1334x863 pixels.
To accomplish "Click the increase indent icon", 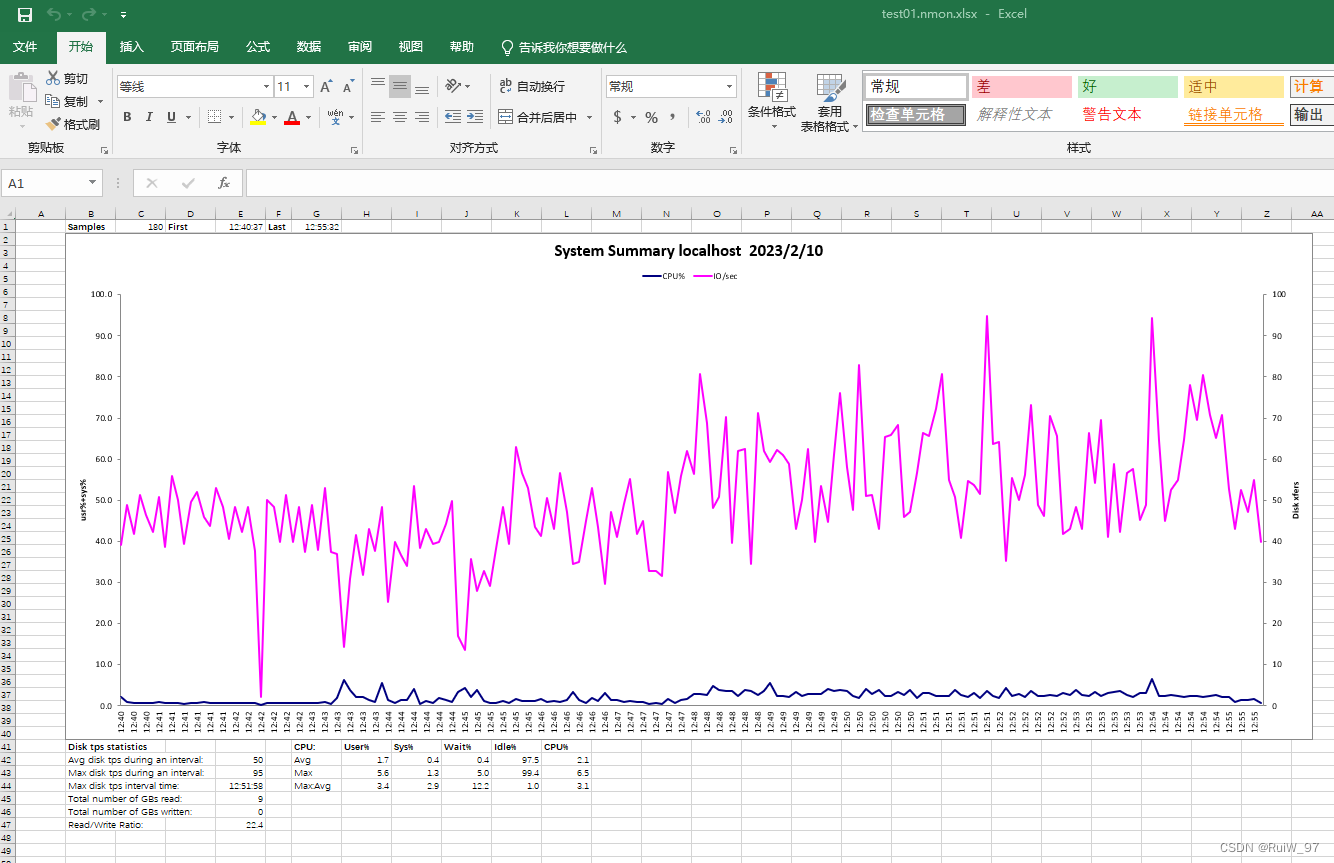I will (475, 117).
